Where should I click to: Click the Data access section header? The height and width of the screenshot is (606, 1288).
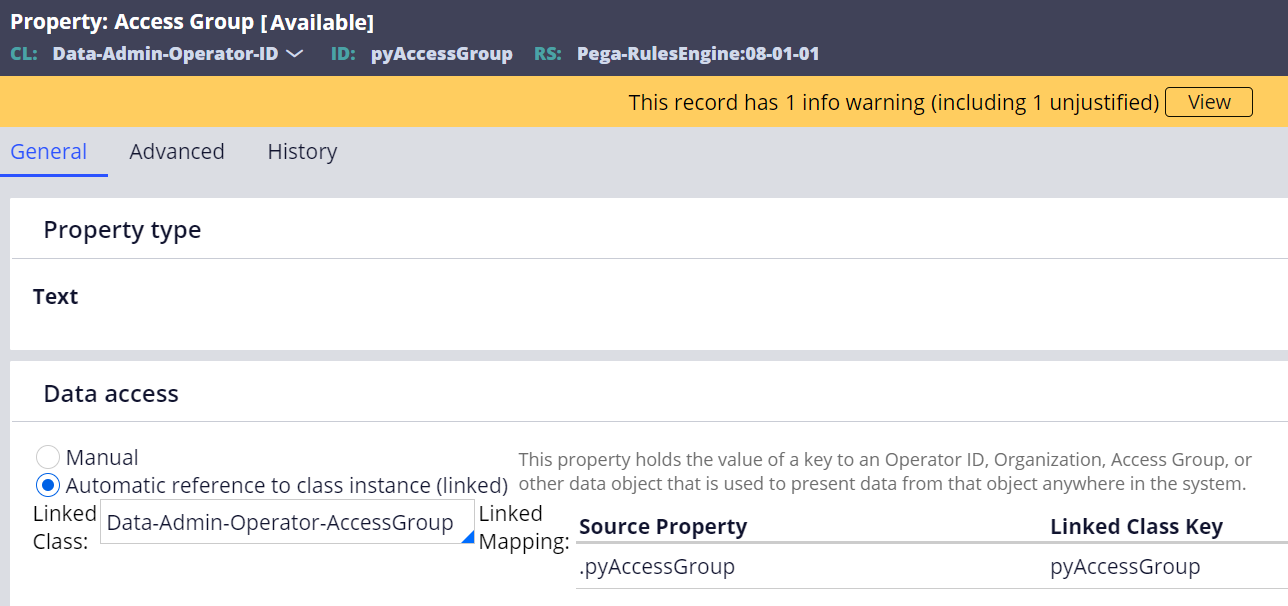tap(110, 393)
